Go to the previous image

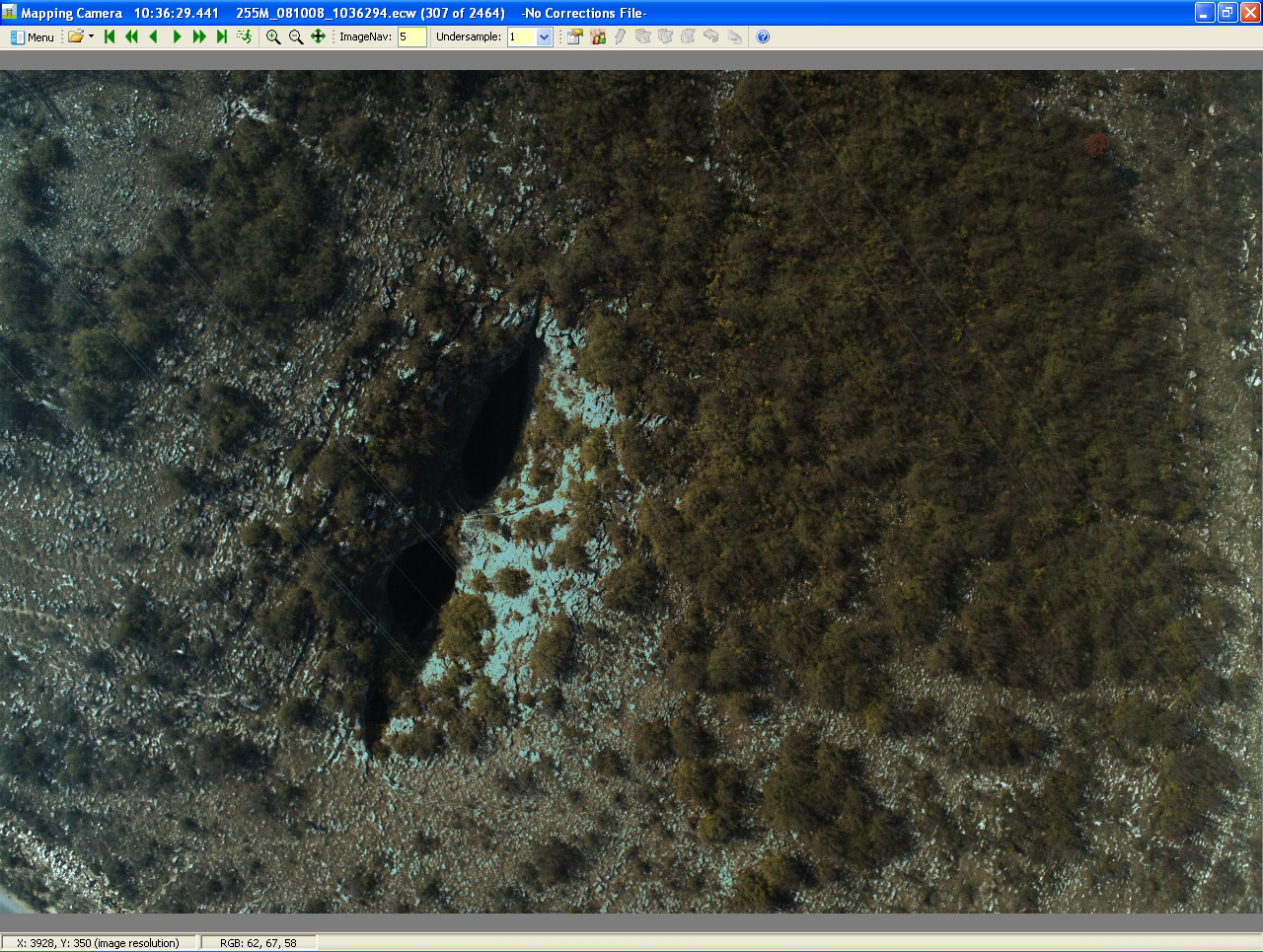click(154, 37)
